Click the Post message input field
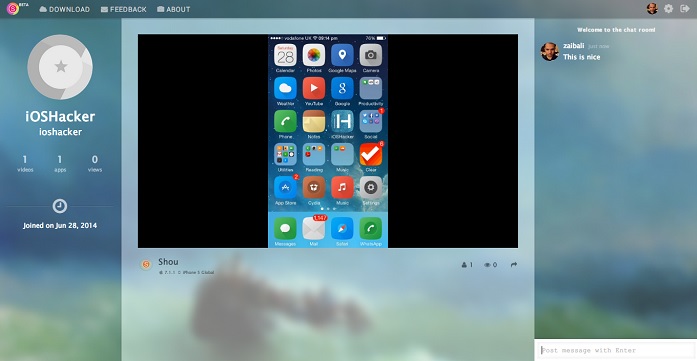This screenshot has height=361, width=697. tap(616, 350)
